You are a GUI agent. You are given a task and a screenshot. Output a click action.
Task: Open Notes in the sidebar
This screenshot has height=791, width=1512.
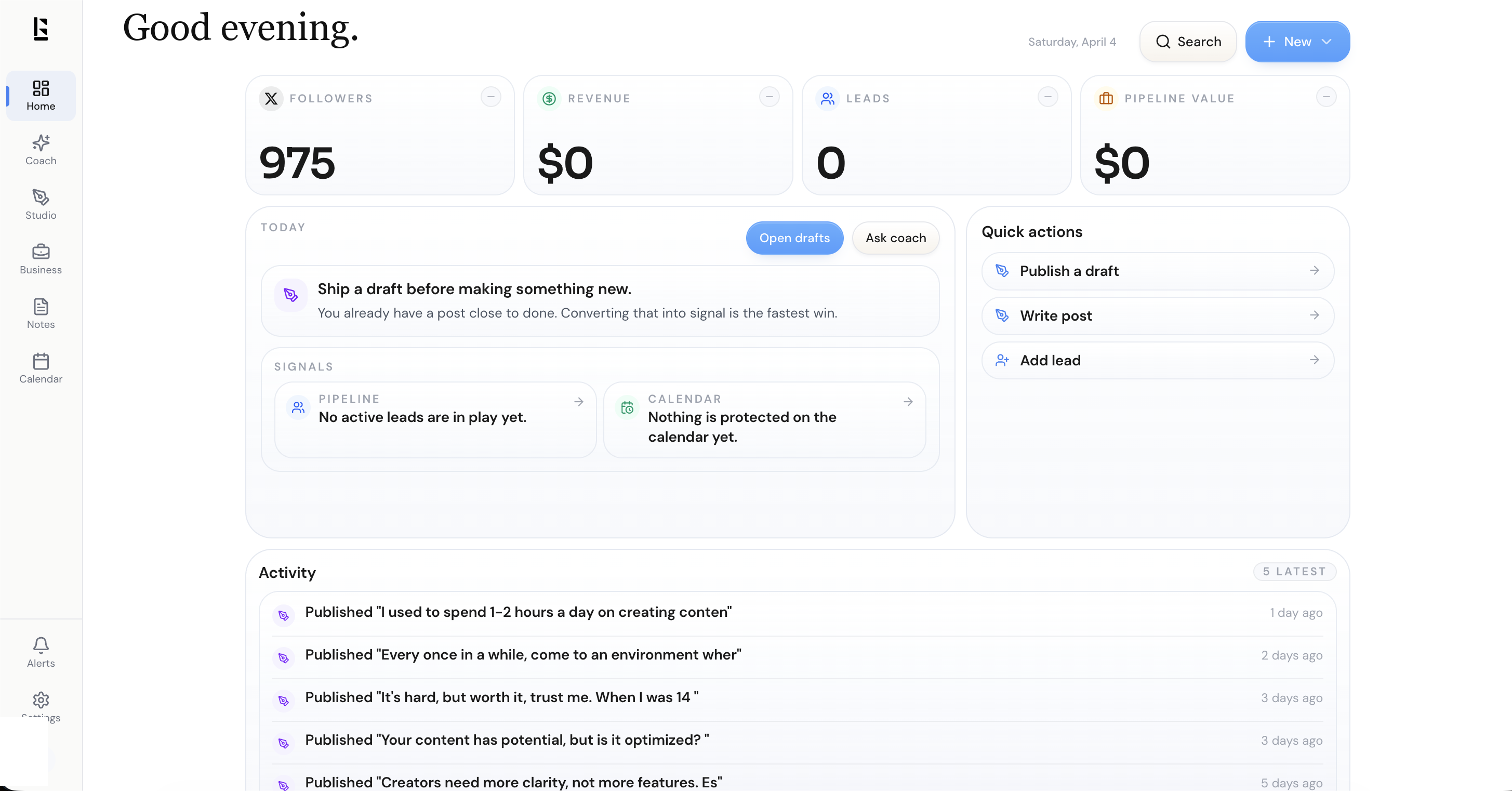(x=41, y=313)
